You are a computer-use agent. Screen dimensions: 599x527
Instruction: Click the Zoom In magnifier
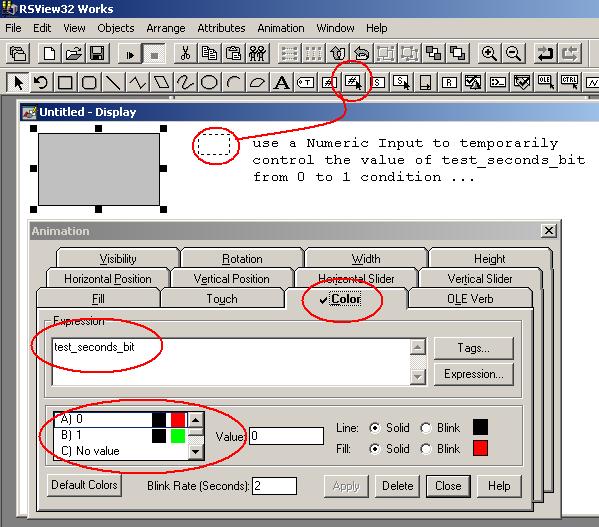(489, 53)
